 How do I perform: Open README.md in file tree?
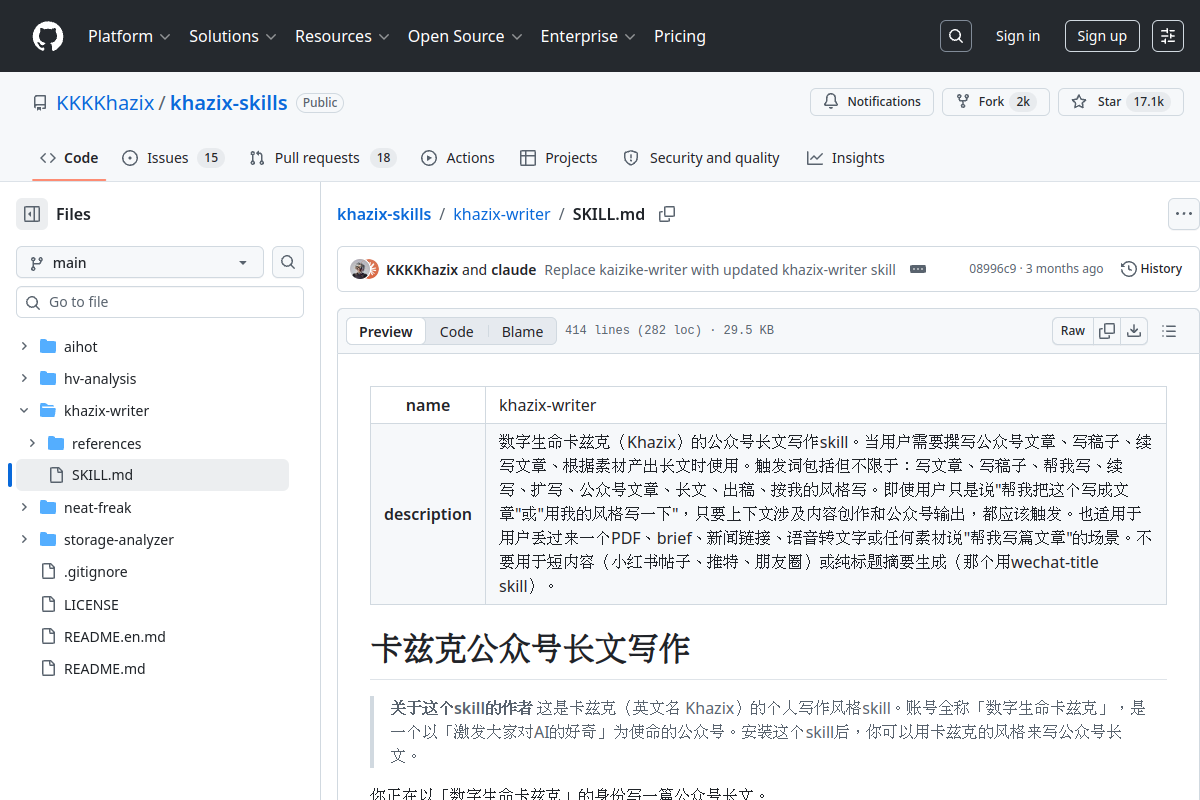[x=105, y=668]
